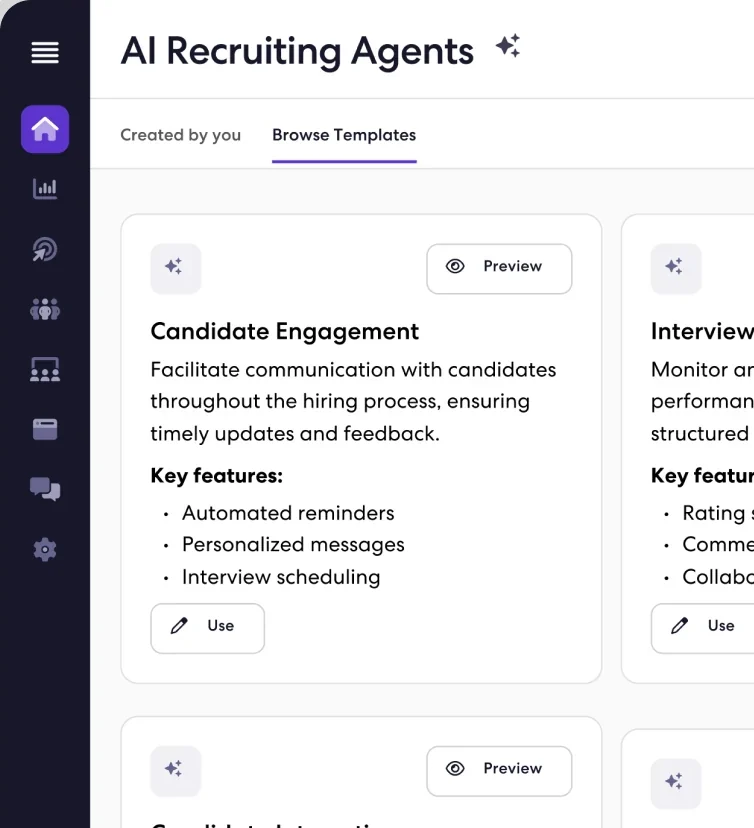Screen dimensions: 754x828
Task: Click the AI Recruiting Agents heading
Action: point(297,51)
